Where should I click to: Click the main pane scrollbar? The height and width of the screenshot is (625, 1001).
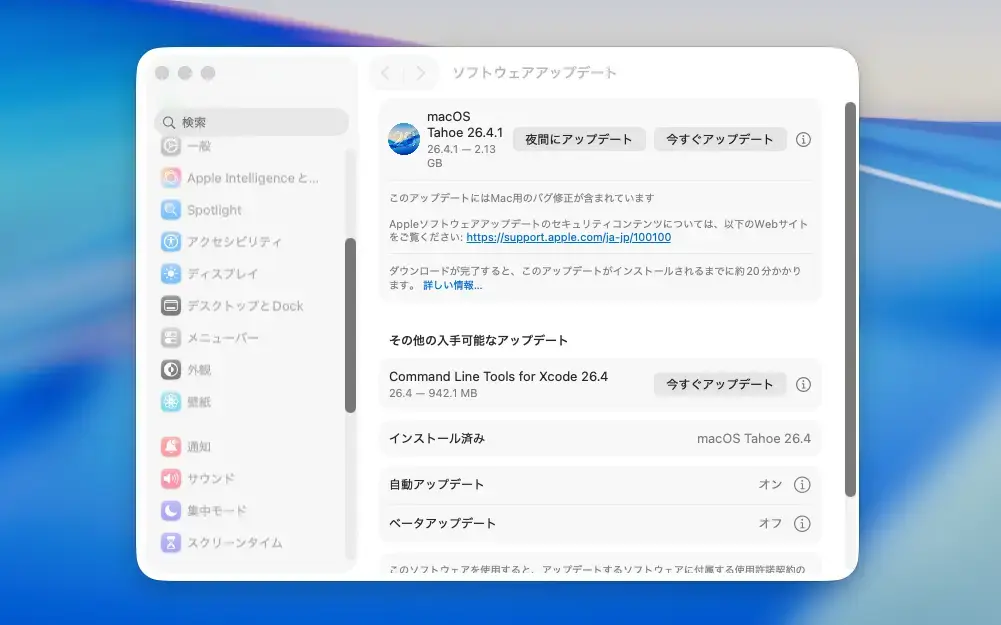850,299
